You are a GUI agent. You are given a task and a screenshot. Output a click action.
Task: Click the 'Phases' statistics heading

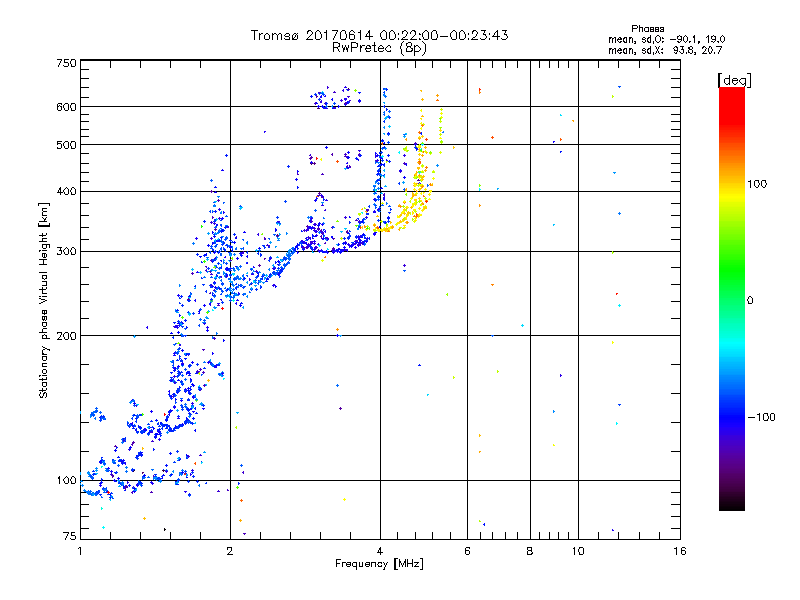(x=647, y=29)
